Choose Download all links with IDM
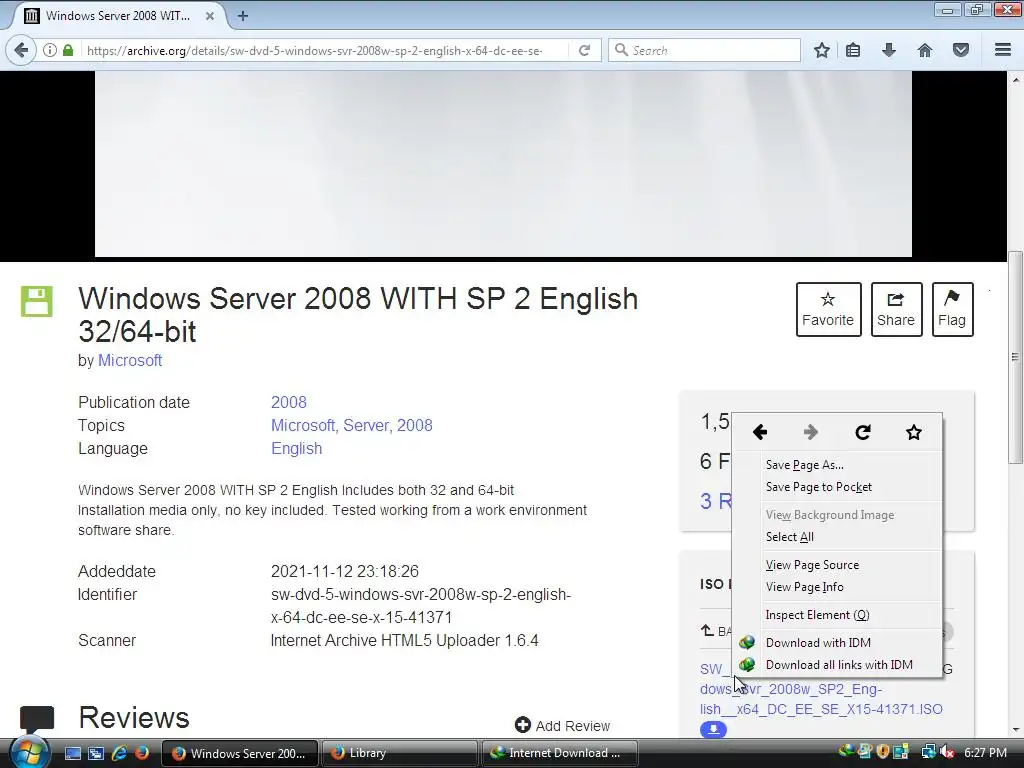The height and width of the screenshot is (768, 1024). (839, 665)
